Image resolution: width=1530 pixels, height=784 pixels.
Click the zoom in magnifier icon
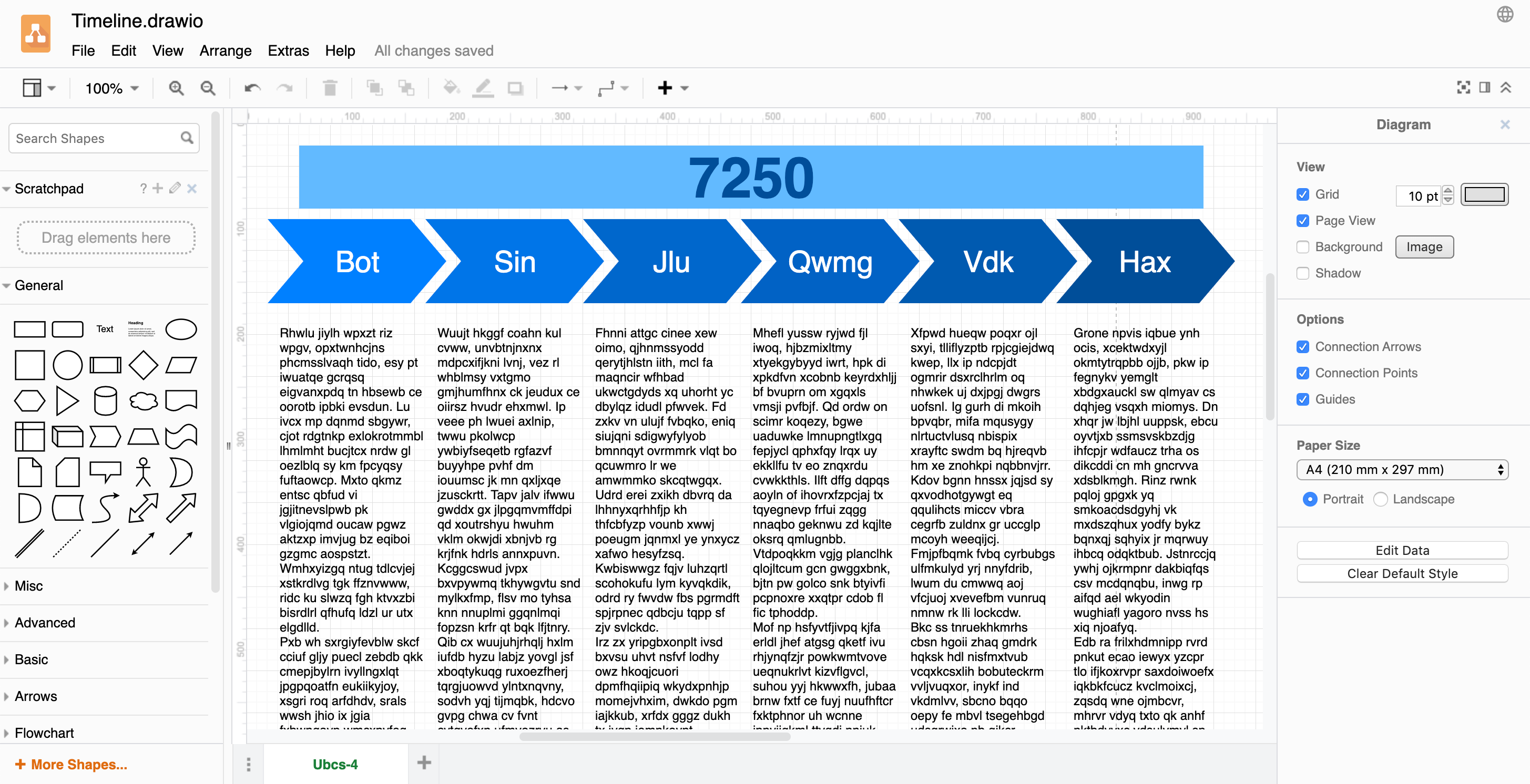(175, 88)
